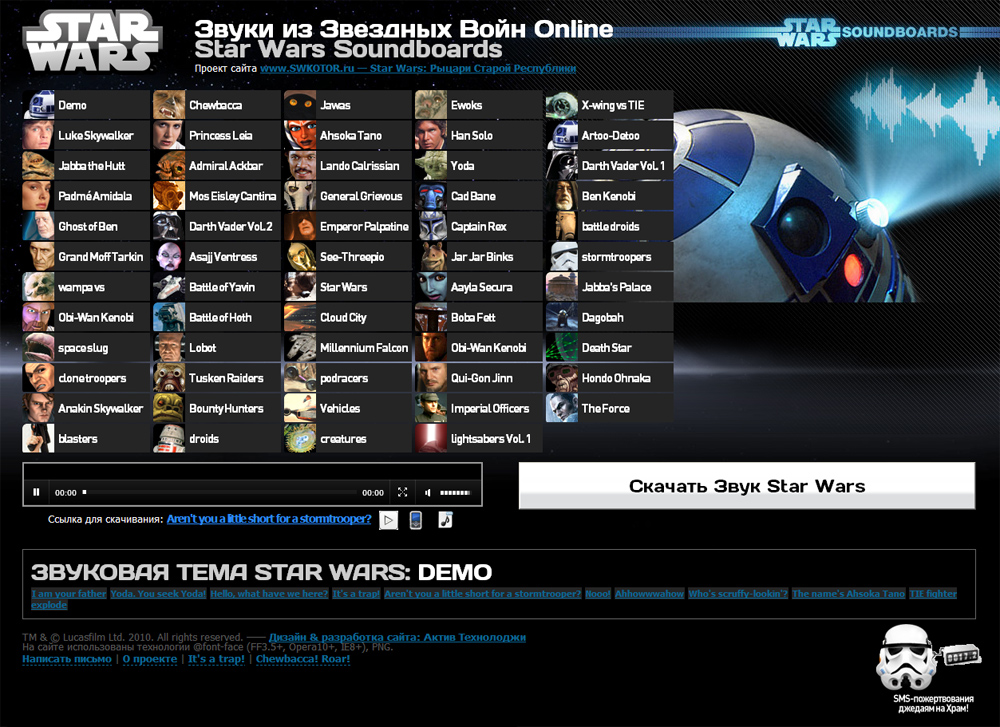Screen dimensions: 1000x727
Task: Open the Ewoks soundboard icon
Action: (x=430, y=105)
